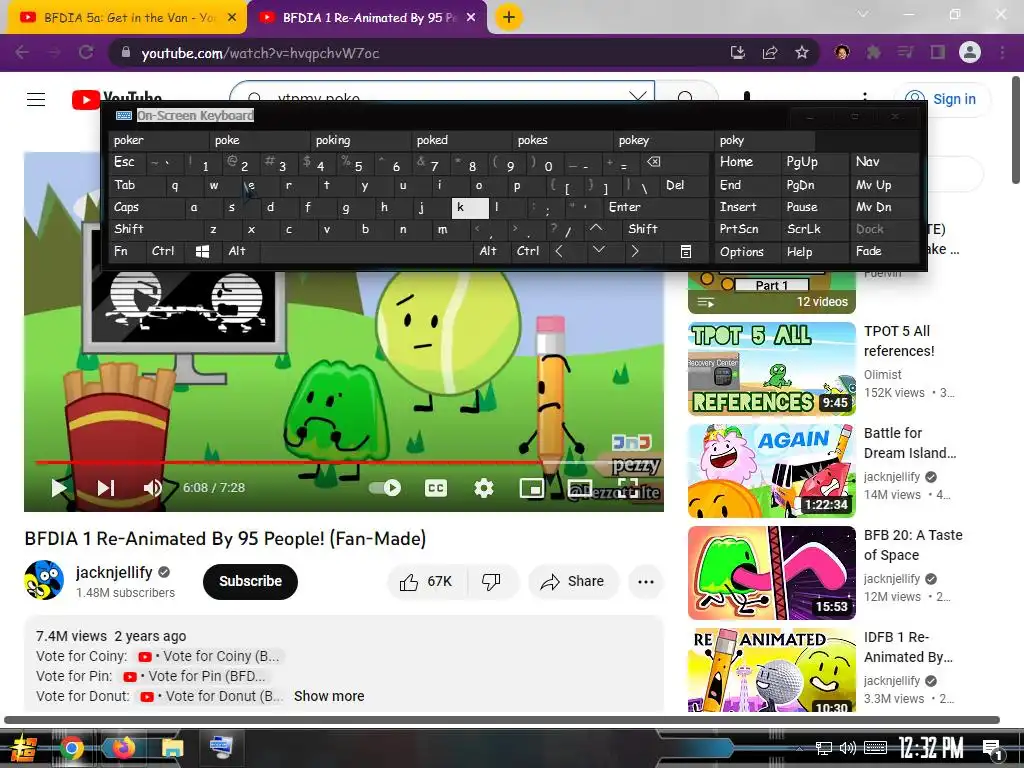The image size is (1024, 768).
Task: Click Sign in button
Action: [x=942, y=99]
